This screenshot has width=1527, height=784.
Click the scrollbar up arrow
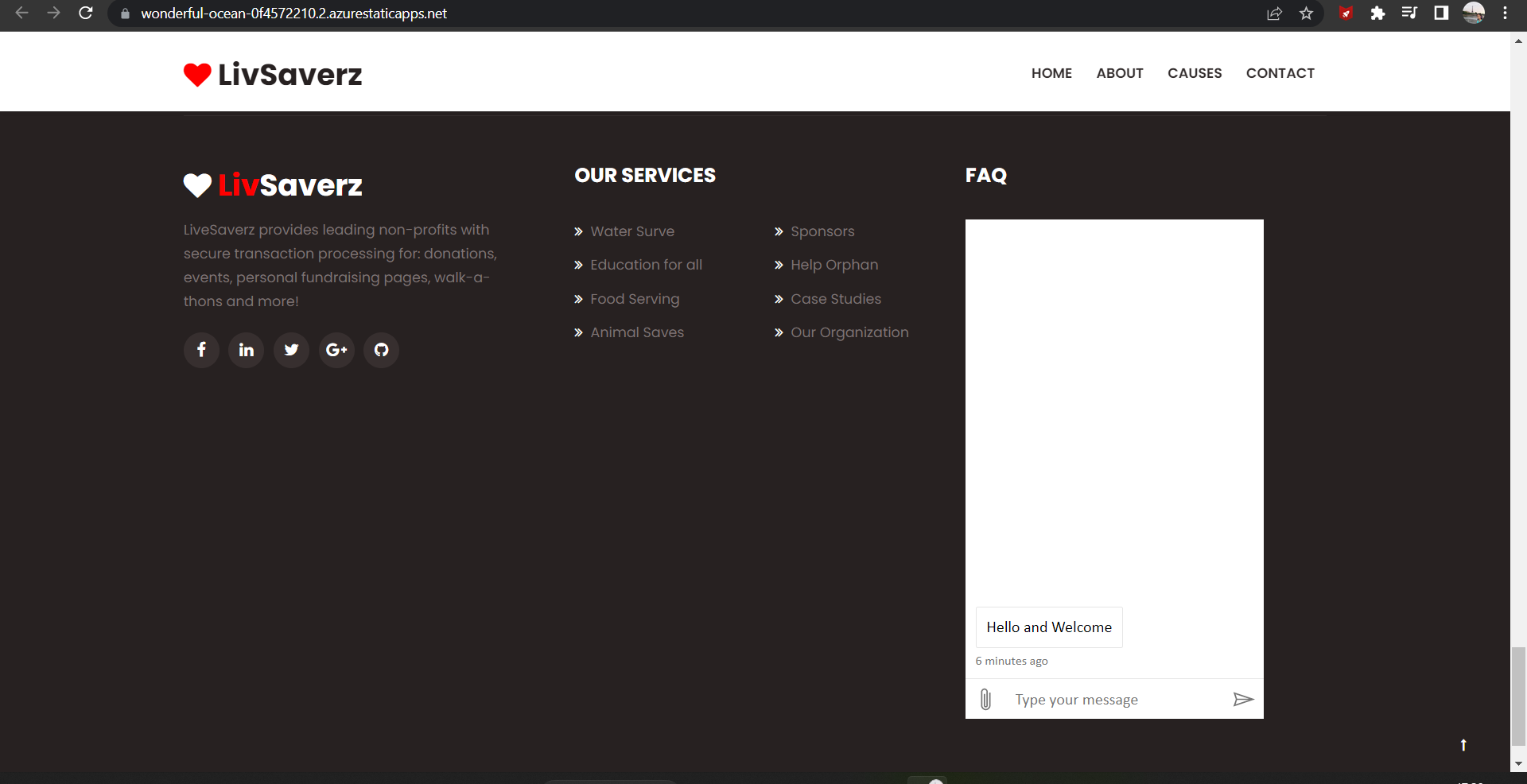(x=1518, y=41)
